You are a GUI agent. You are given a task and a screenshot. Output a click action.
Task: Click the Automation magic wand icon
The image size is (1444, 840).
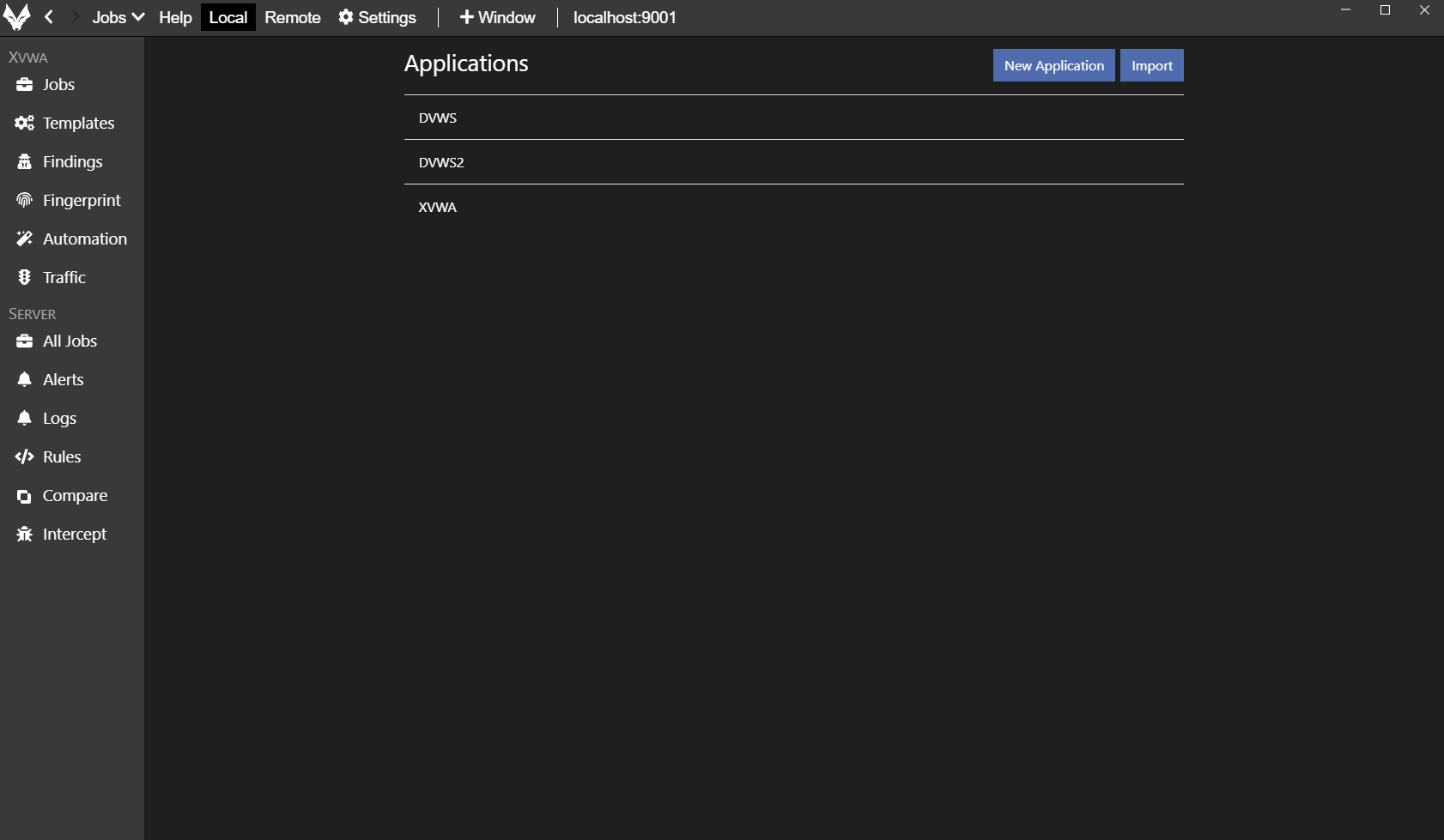[24, 239]
